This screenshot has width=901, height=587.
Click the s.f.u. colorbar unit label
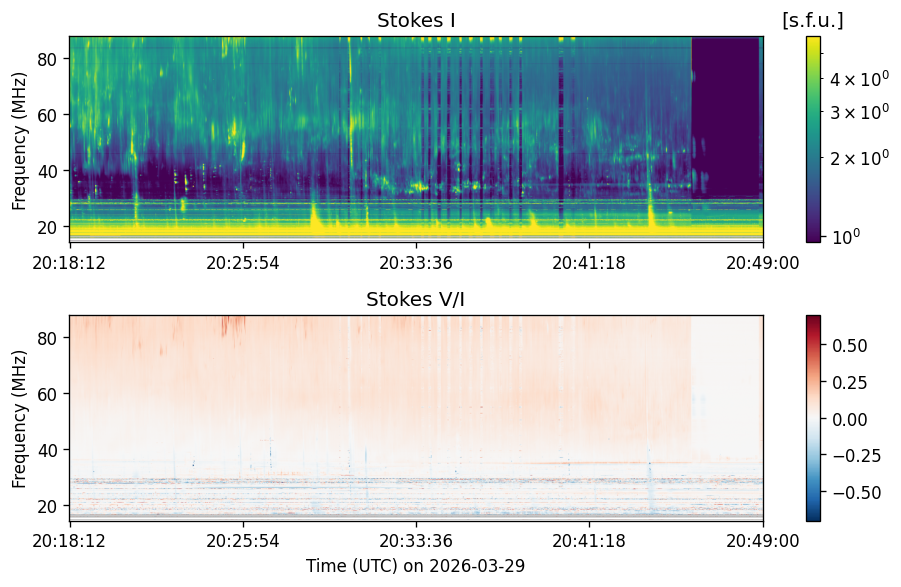click(x=813, y=21)
